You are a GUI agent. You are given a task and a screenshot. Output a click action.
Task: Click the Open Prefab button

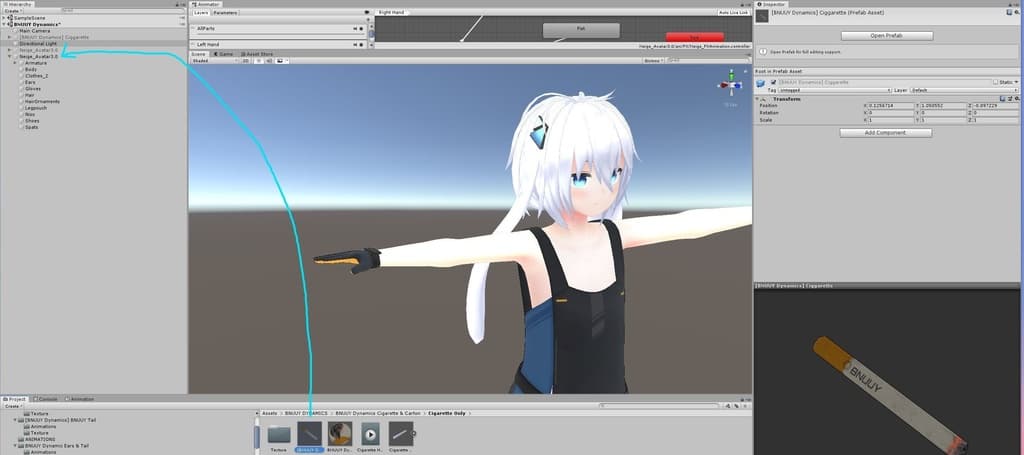pyautogui.click(x=886, y=35)
